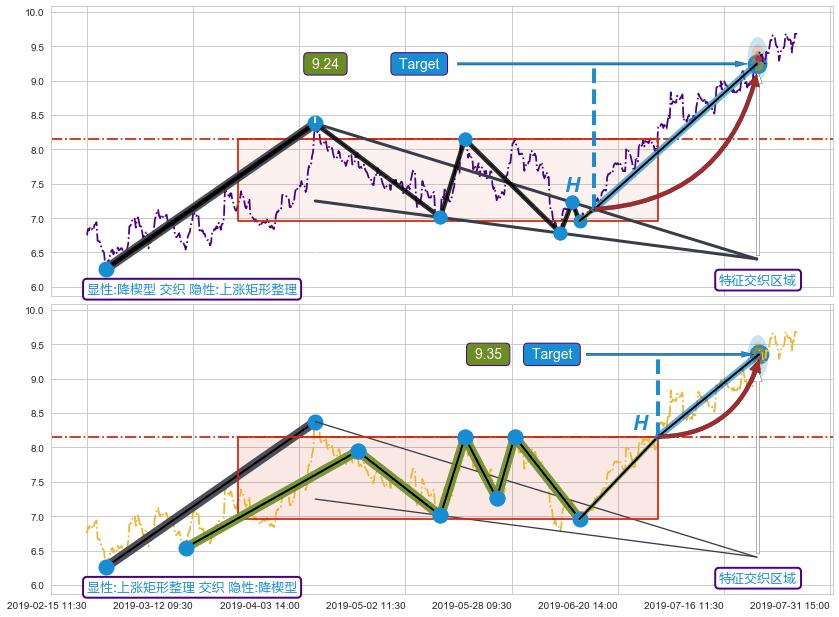This screenshot has height=617, width=839.
Task: Click the 2019-02-15 11:30 x-axis date
Action: 47,605
